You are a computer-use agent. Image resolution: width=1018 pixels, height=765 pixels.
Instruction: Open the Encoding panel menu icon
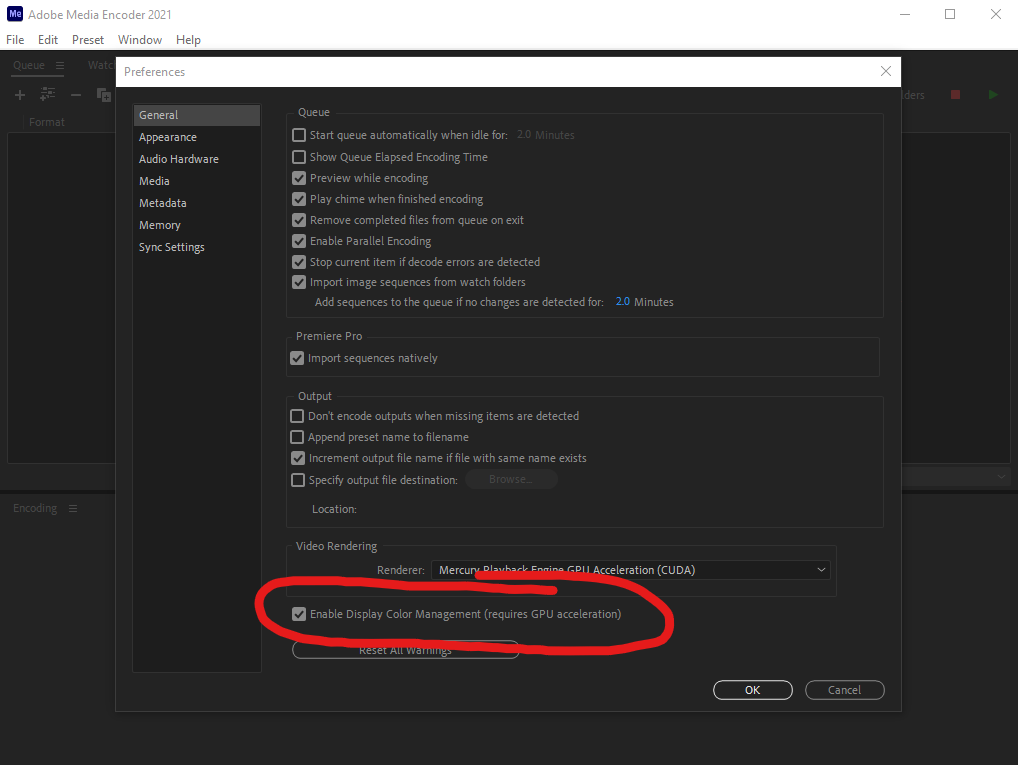[72, 508]
